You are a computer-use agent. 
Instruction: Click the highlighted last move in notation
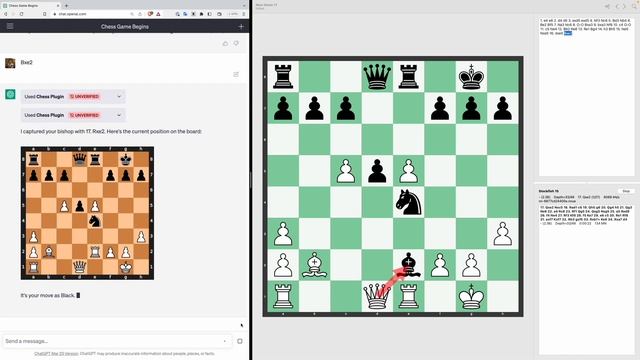[568, 33]
